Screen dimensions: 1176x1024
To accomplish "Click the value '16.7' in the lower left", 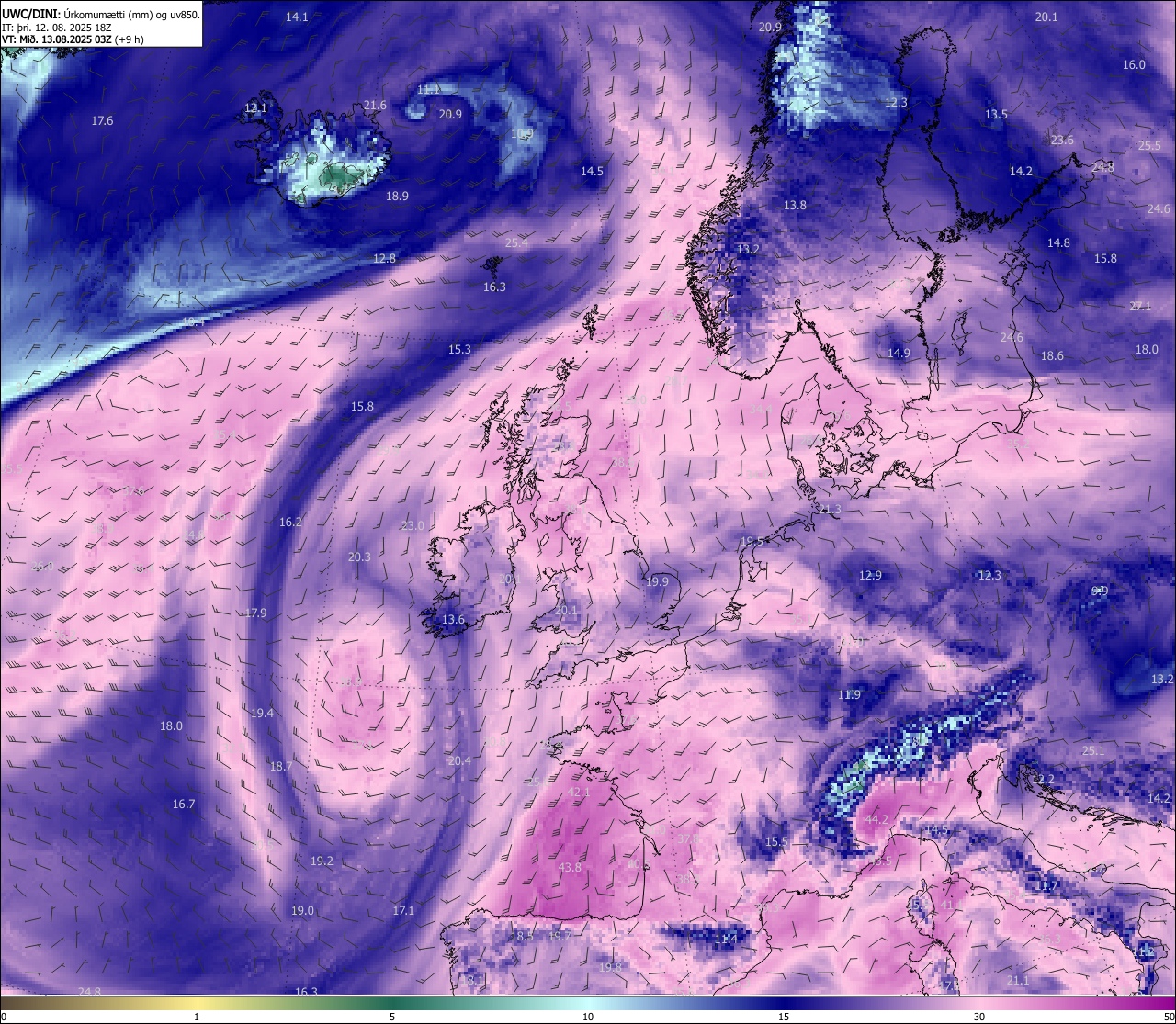I will pos(184,805).
